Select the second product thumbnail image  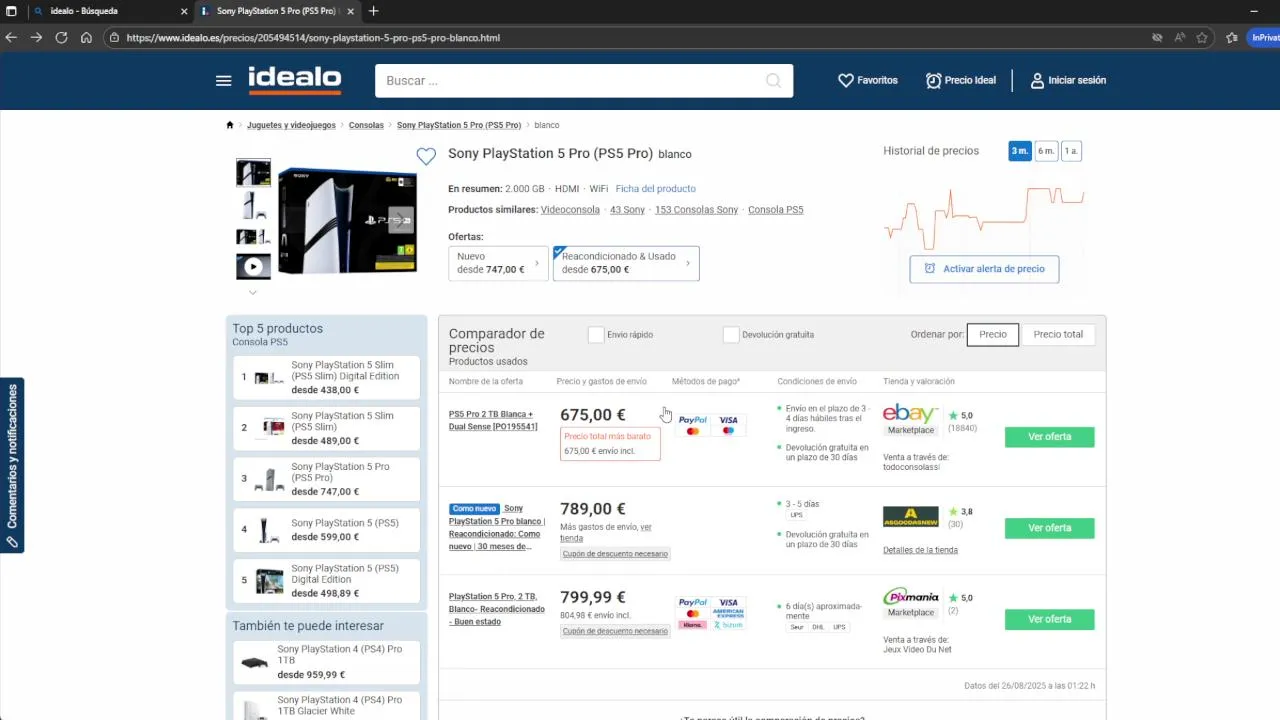(253, 205)
